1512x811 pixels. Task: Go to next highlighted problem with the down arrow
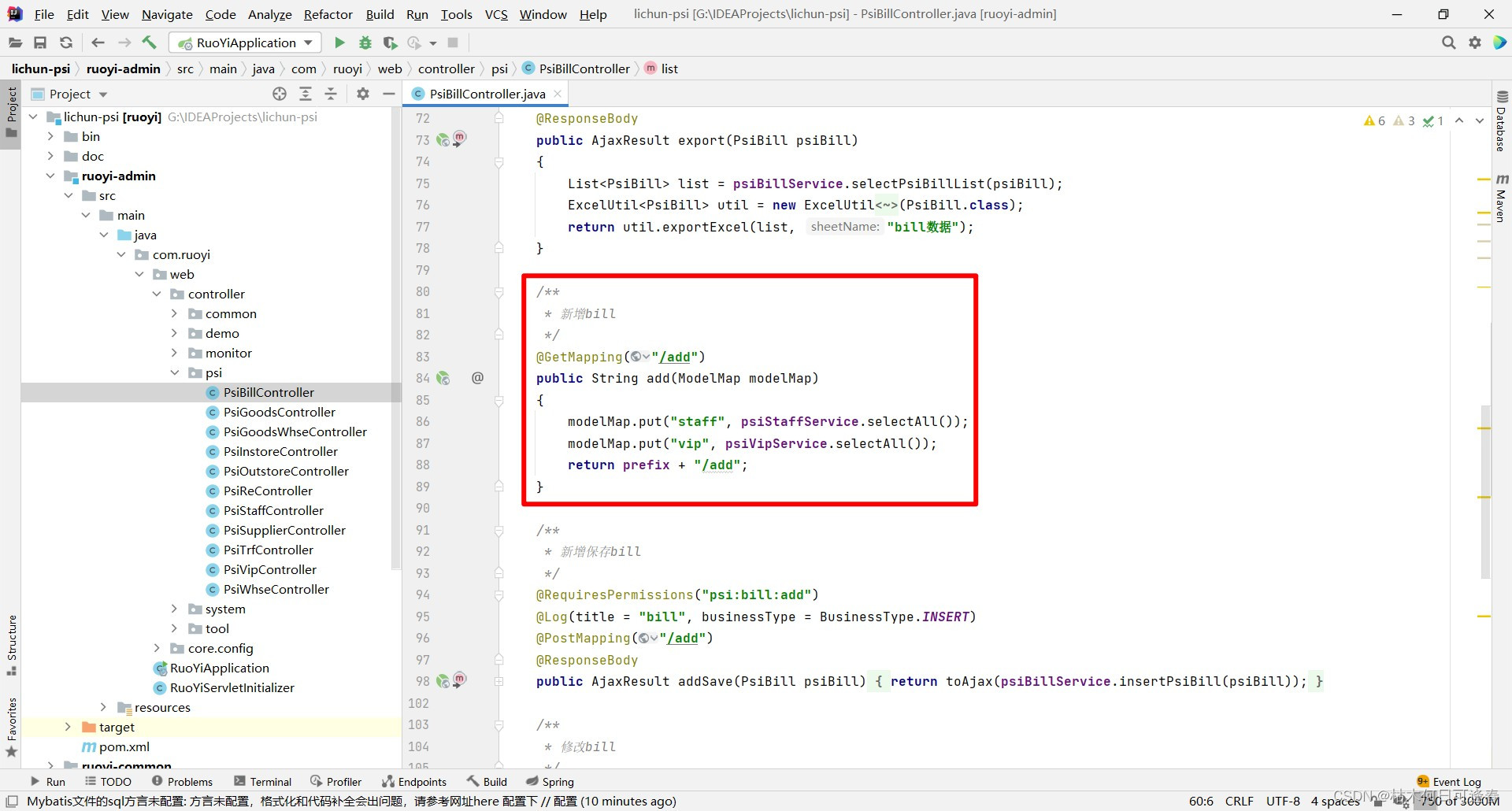point(1480,120)
